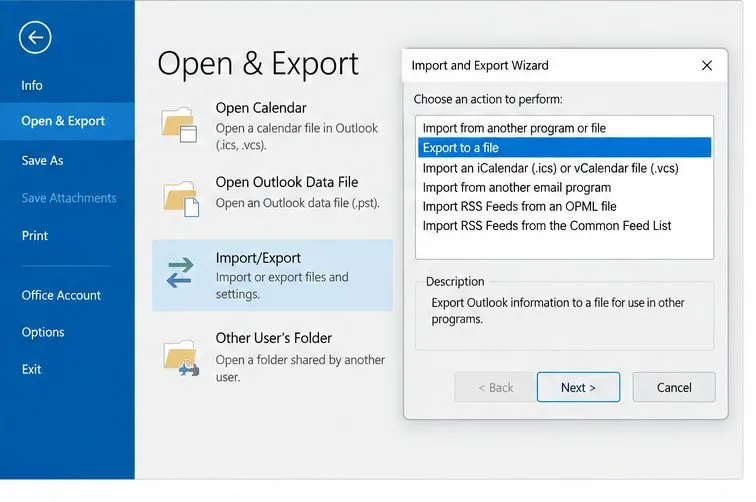
Task: Open Outlook Options
Action: (x=43, y=332)
